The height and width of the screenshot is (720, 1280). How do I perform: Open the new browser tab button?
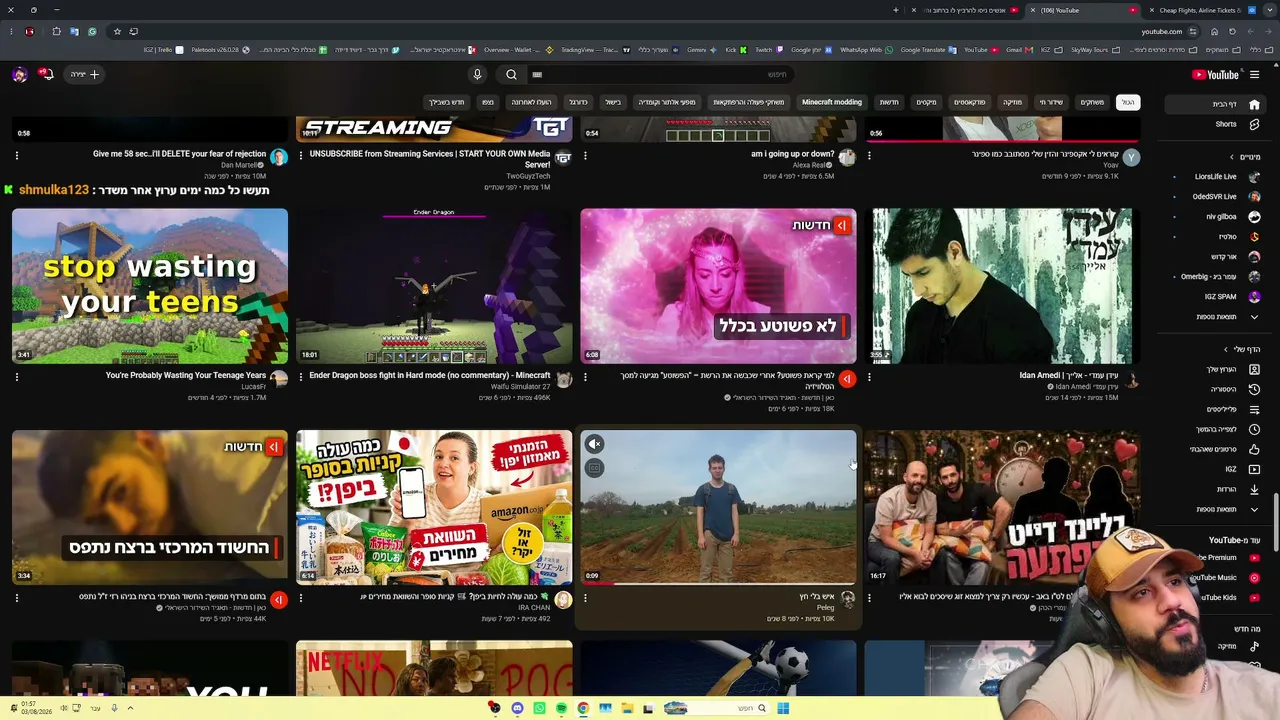(x=896, y=10)
